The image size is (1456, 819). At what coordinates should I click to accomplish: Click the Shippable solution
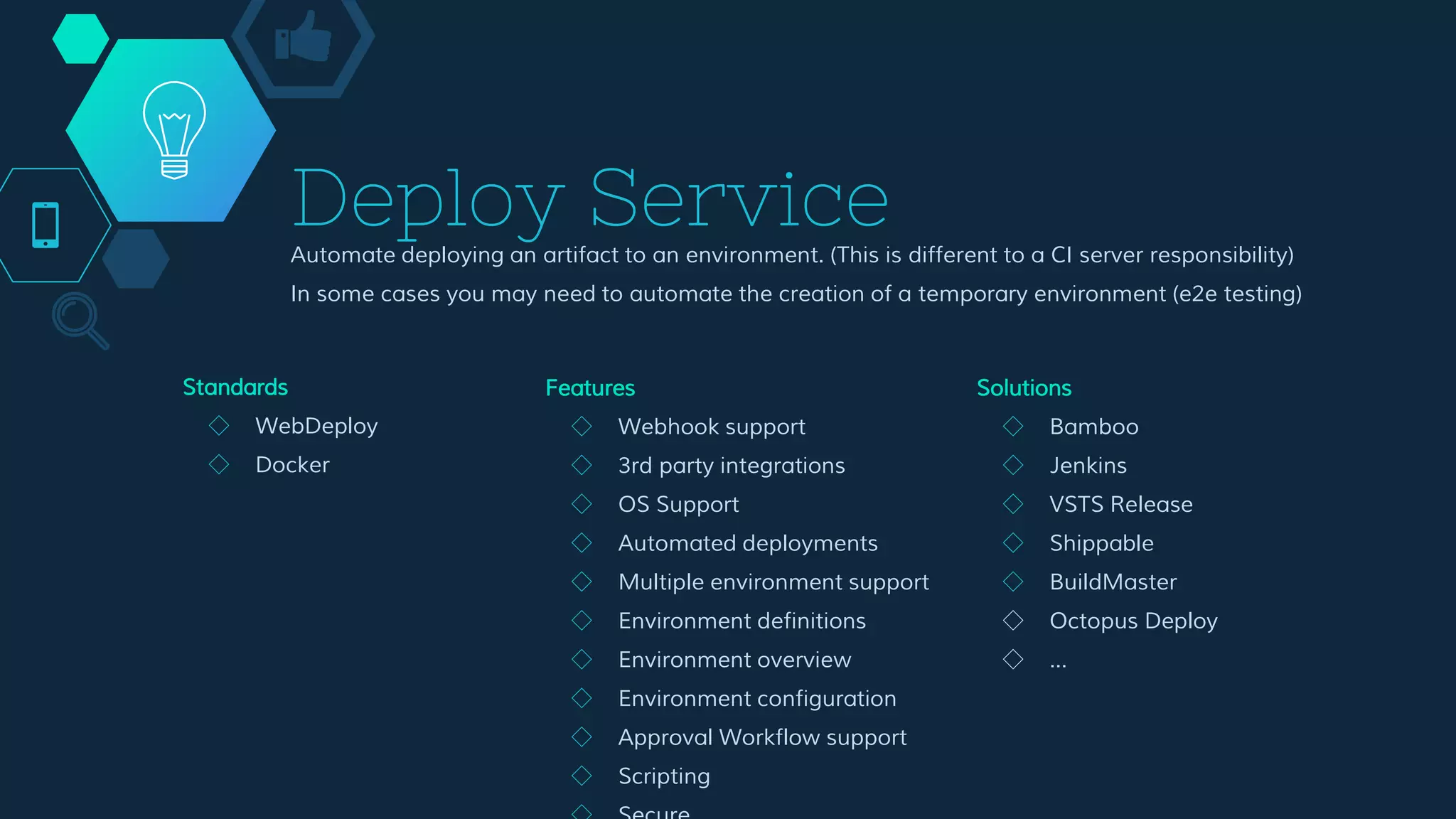point(1101,544)
